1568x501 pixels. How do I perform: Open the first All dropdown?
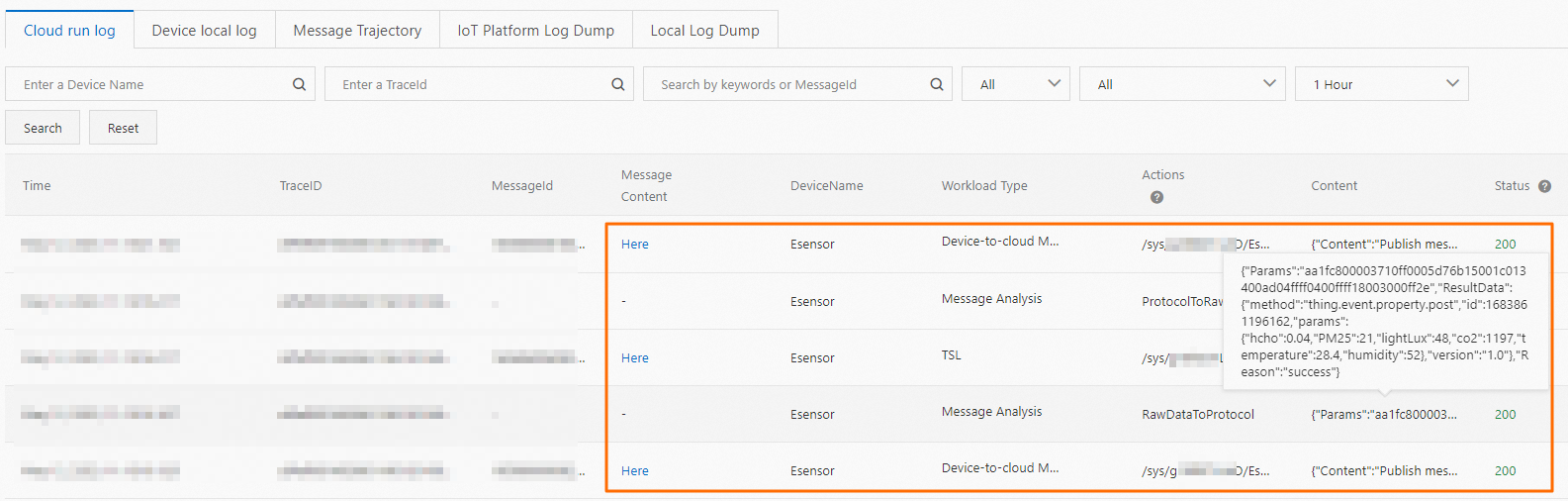coord(1016,84)
